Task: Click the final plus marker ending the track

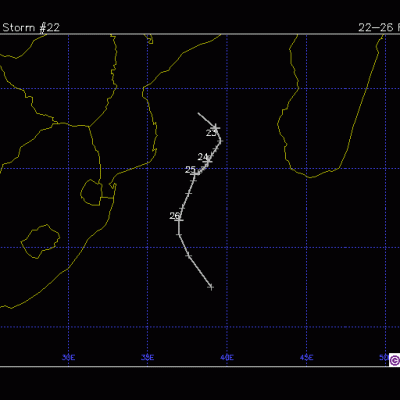Action: tap(211, 287)
